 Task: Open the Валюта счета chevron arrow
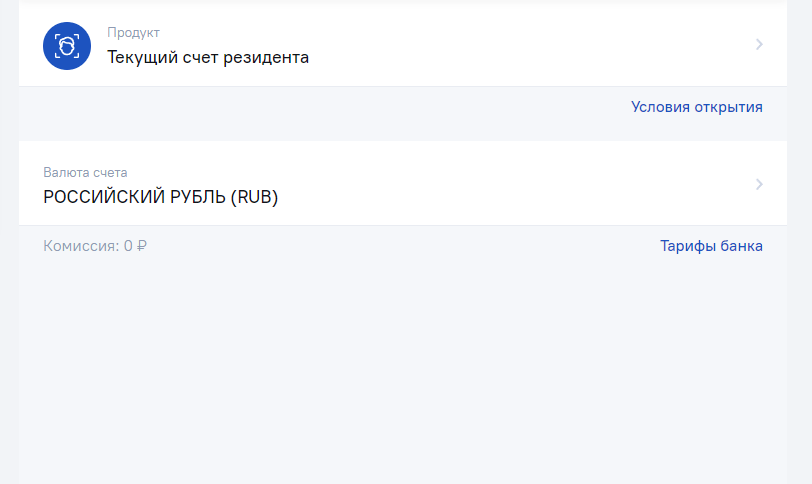pos(759,184)
